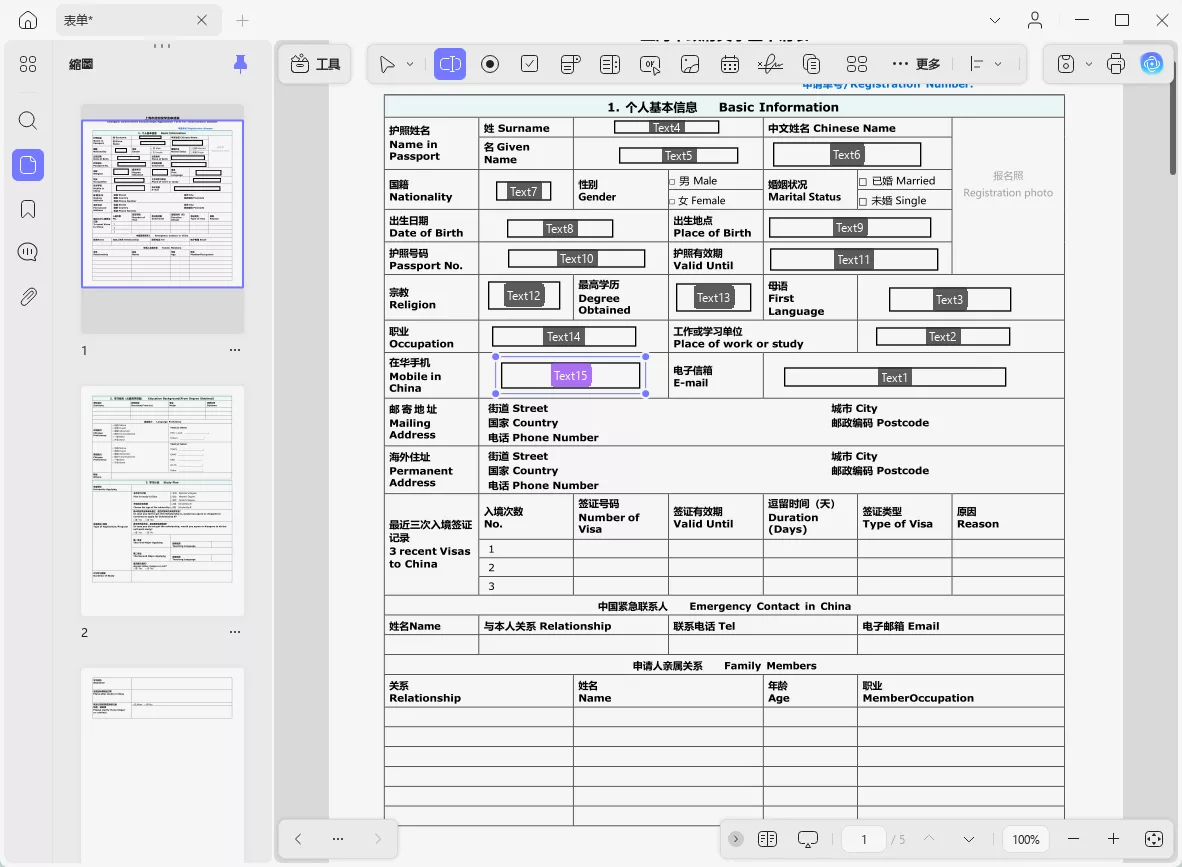The width and height of the screenshot is (1182, 867).
Task: Select the text field tool
Action: pyautogui.click(x=450, y=64)
